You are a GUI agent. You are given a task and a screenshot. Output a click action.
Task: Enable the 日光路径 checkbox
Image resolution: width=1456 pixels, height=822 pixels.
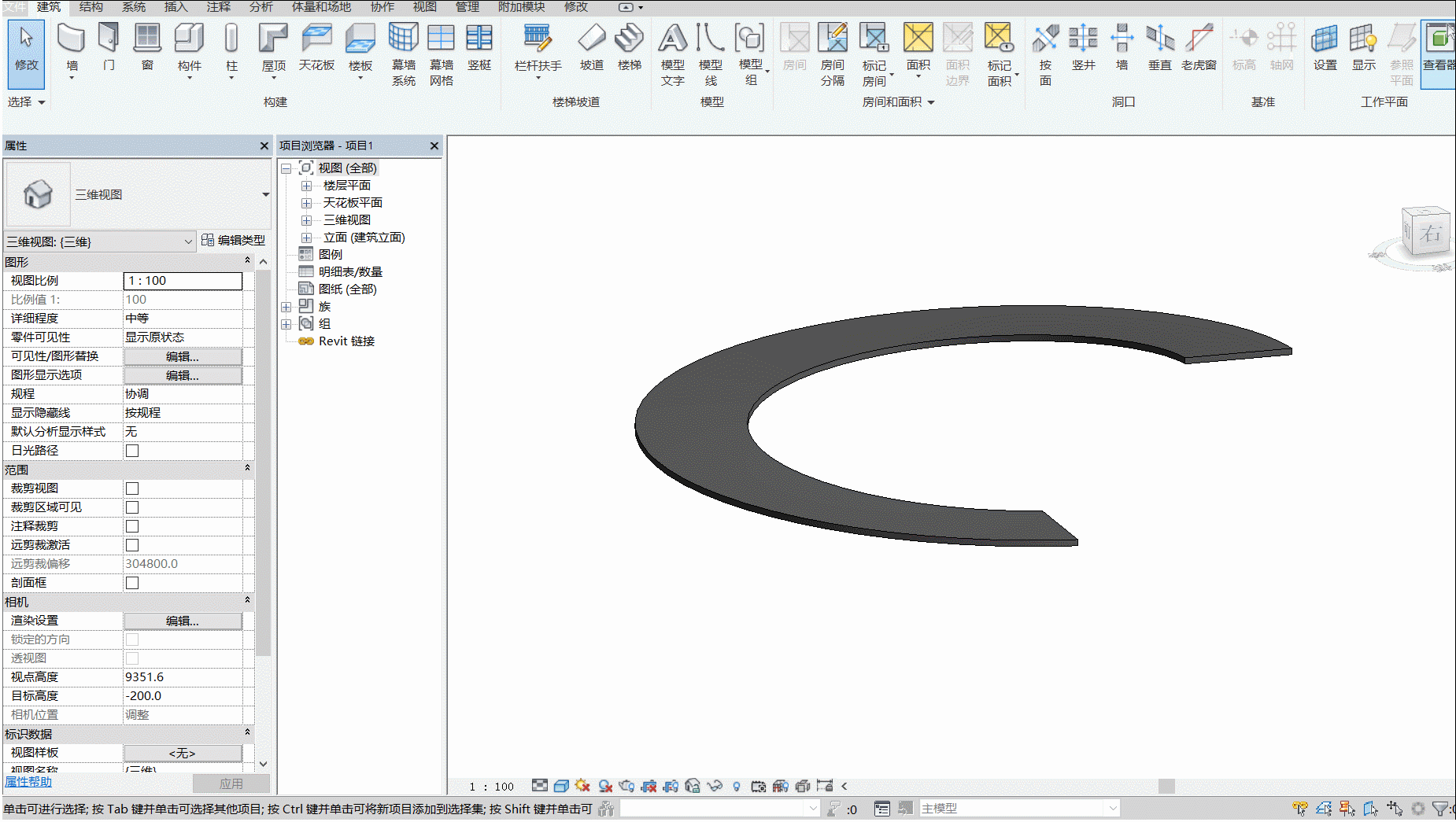pos(132,451)
